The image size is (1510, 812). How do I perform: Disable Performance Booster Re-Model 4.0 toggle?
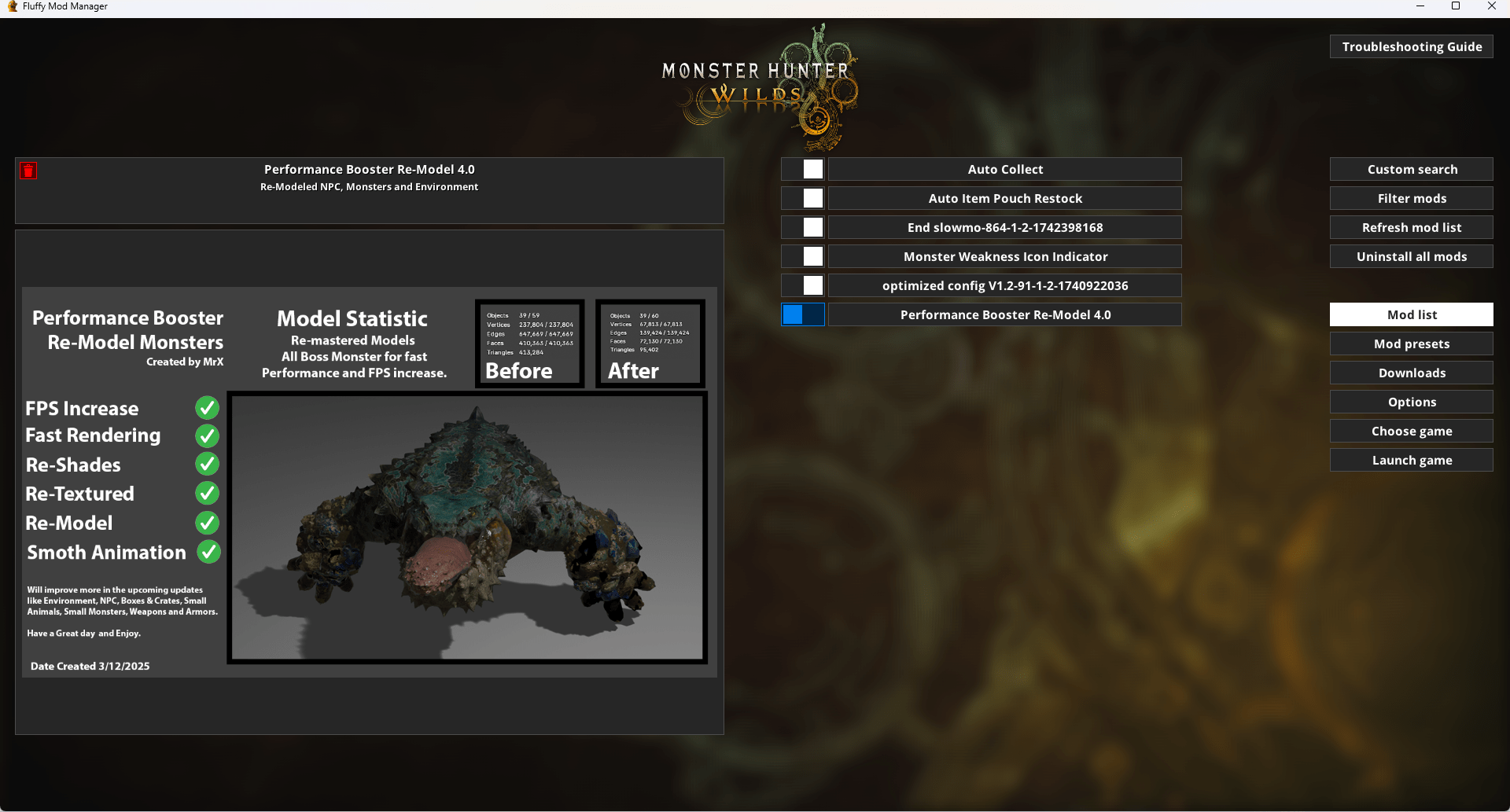pos(803,315)
